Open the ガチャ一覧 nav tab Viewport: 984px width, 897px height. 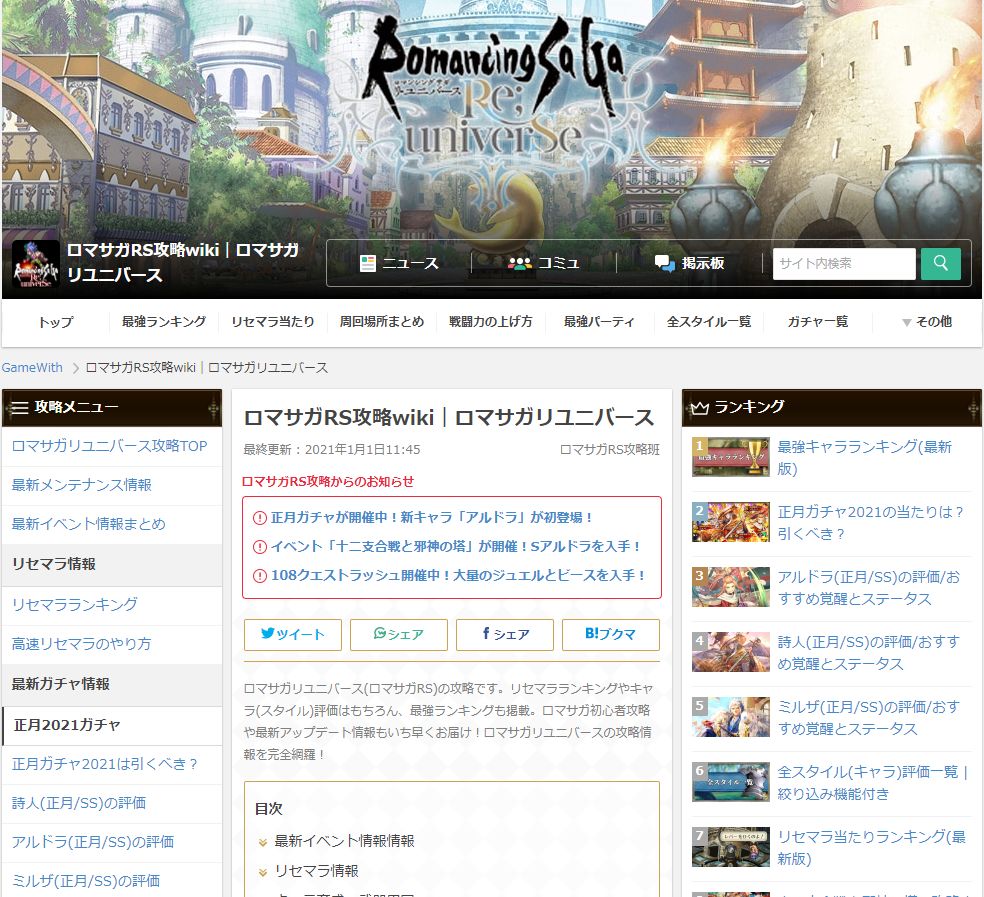tap(818, 322)
